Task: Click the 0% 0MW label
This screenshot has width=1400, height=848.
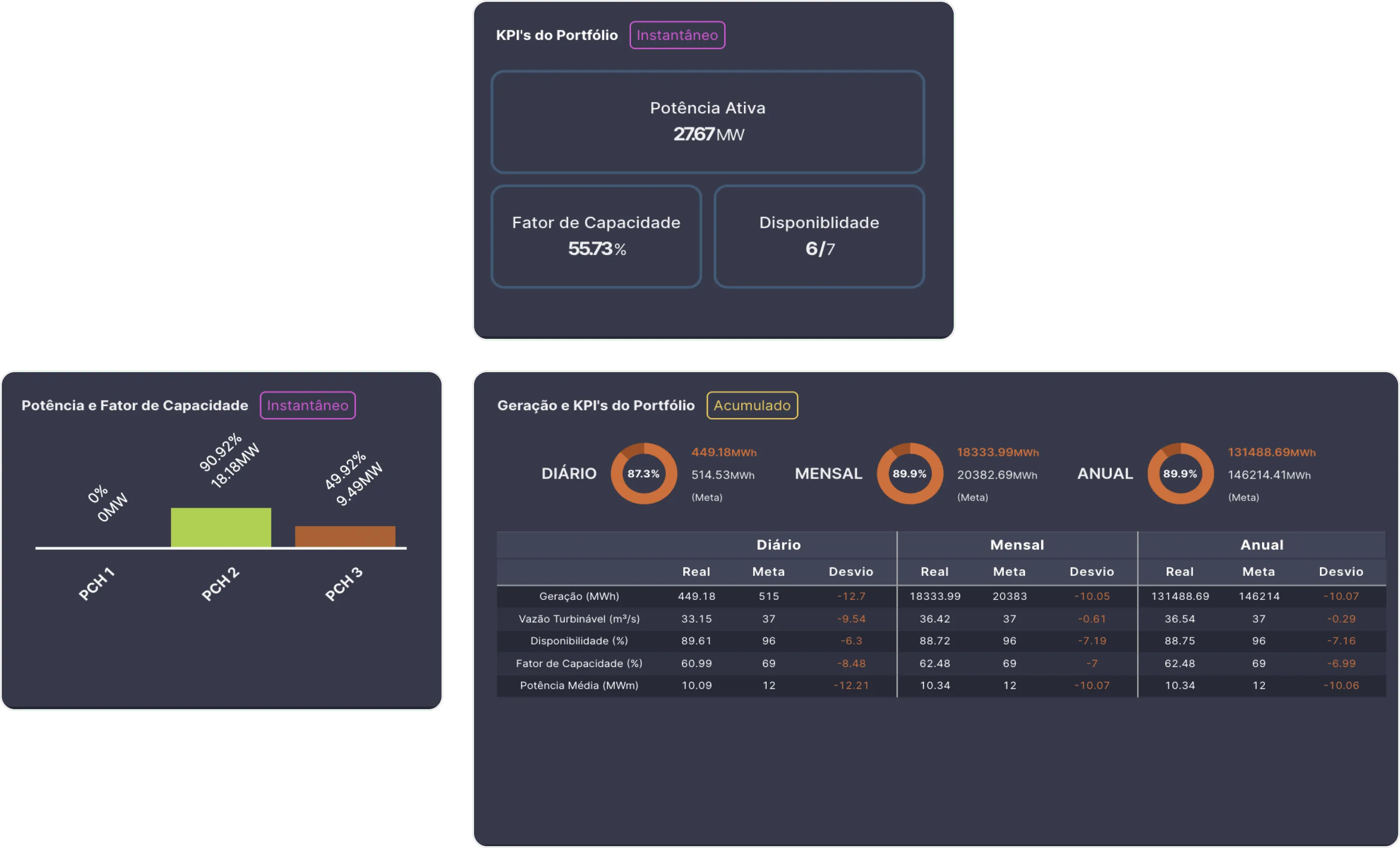Action: [107, 503]
